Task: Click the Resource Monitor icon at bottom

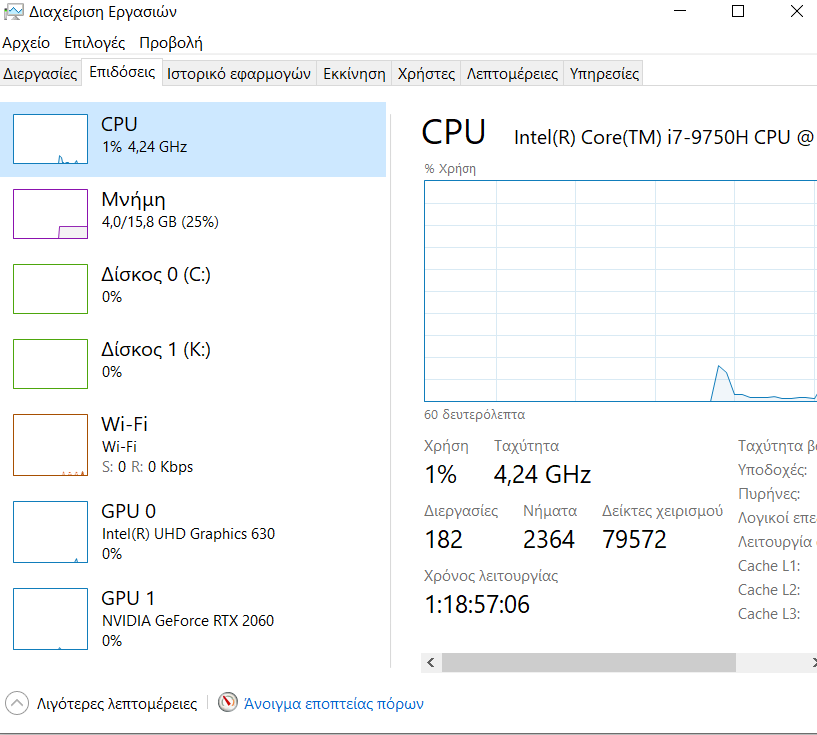Action: pos(228,703)
